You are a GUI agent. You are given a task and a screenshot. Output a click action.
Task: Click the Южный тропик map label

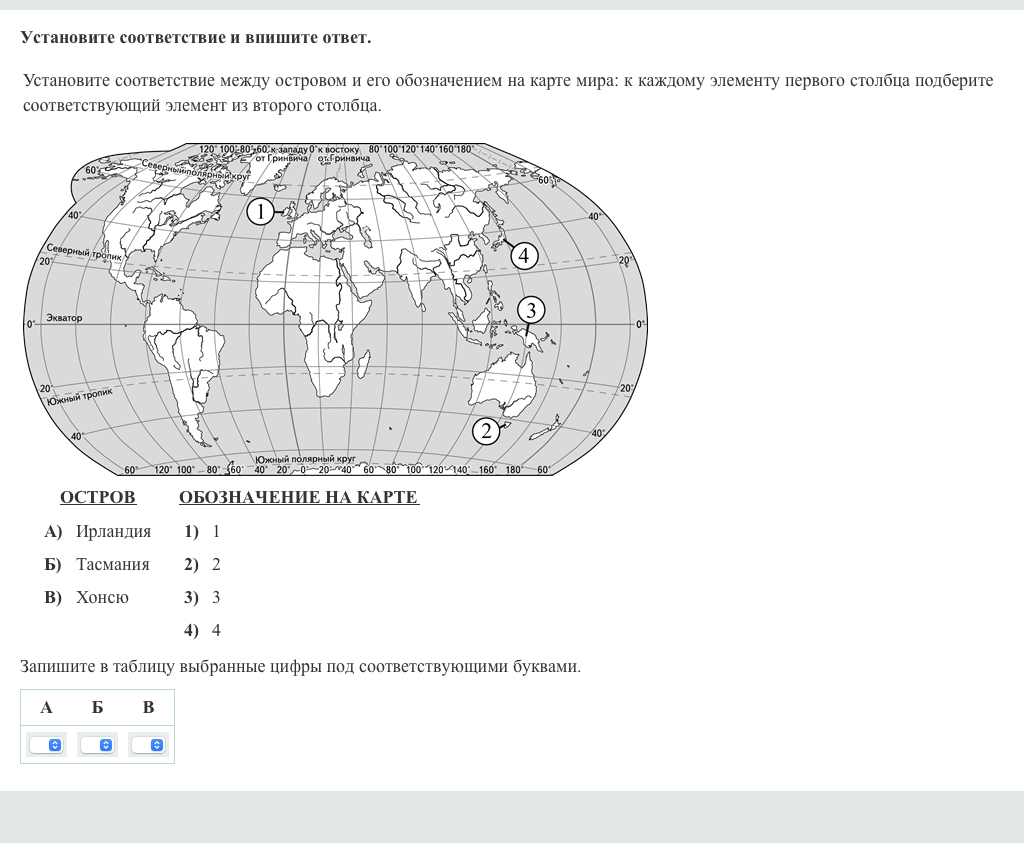click(x=78, y=397)
